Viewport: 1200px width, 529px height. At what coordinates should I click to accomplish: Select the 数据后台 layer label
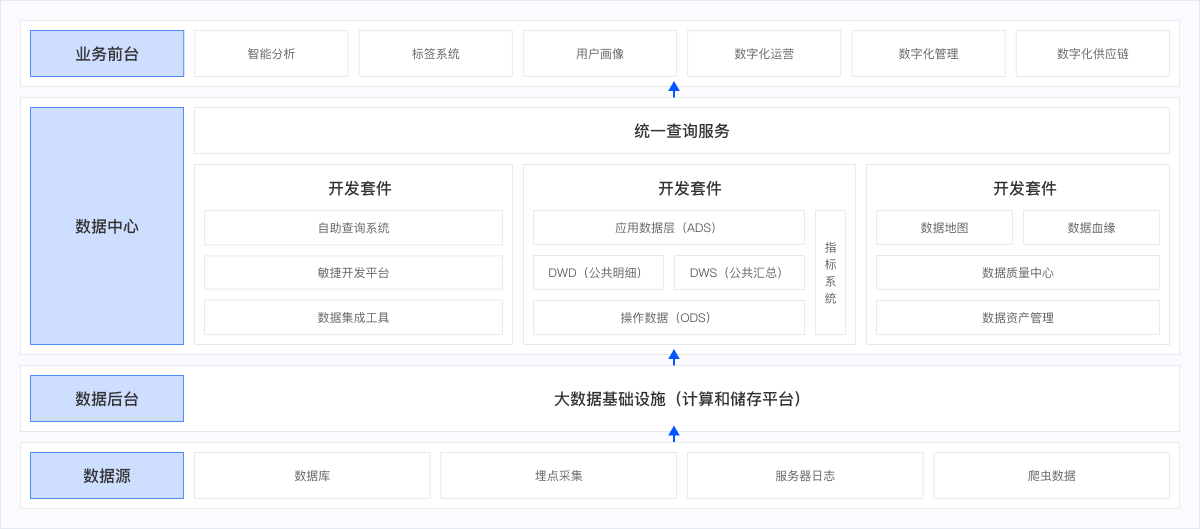pyautogui.click(x=107, y=399)
